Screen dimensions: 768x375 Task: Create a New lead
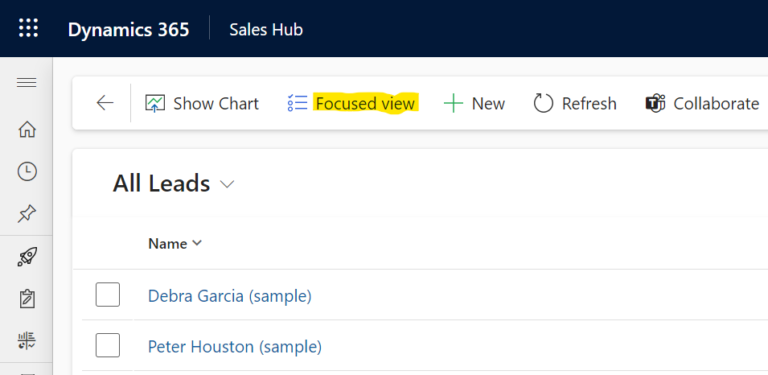click(488, 104)
